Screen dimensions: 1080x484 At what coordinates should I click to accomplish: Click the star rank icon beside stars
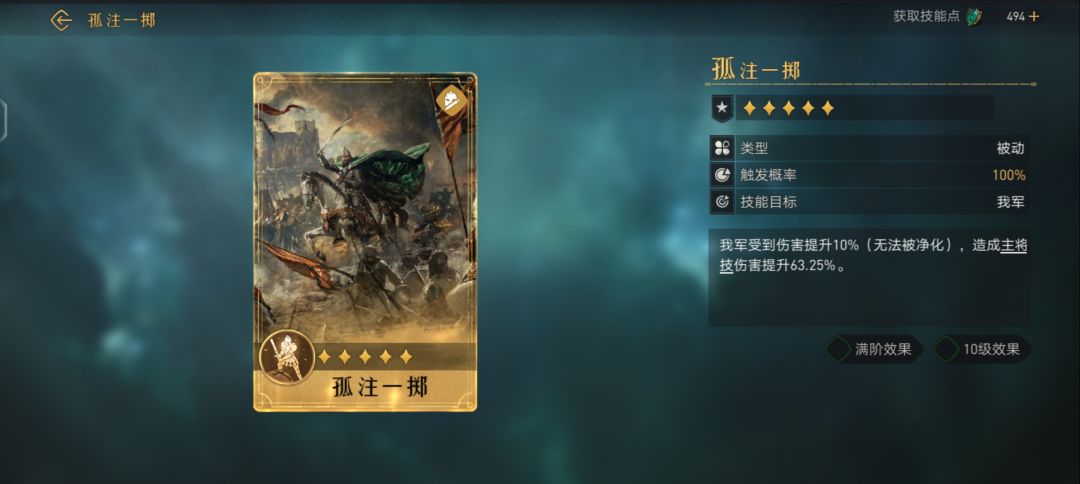[721, 108]
